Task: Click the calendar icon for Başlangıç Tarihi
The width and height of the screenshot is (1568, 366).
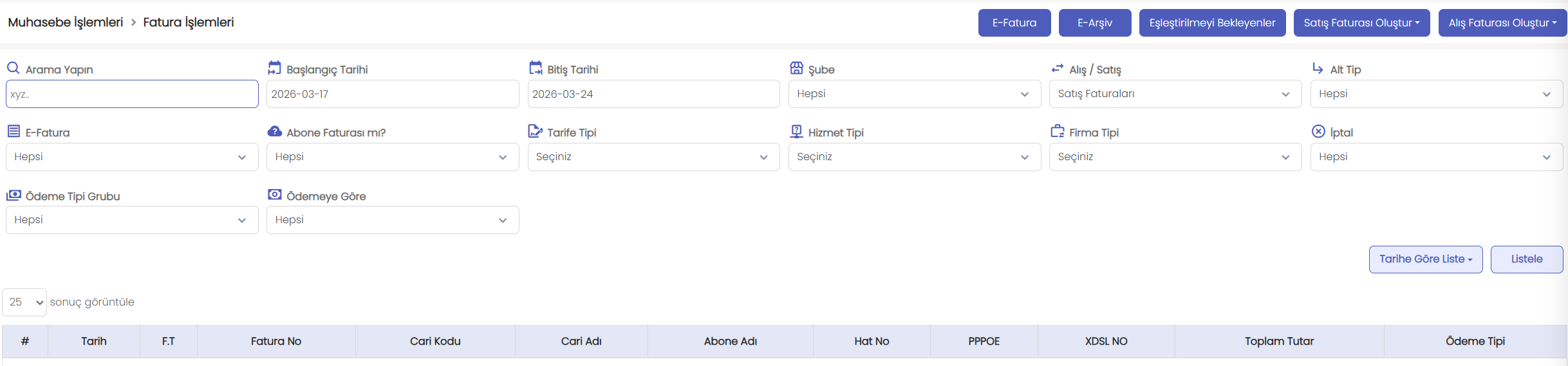Action: click(x=274, y=68)
